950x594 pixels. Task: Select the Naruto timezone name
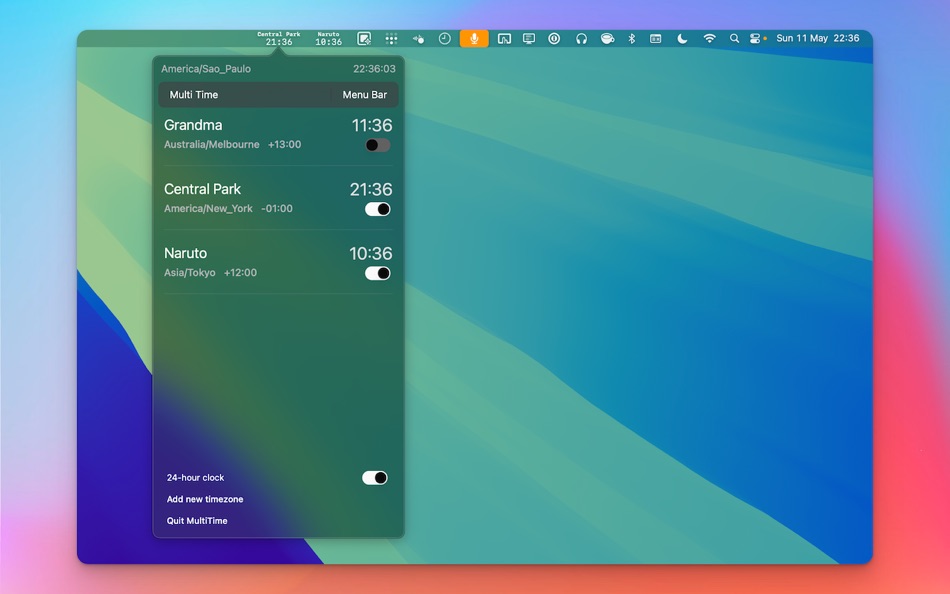[185, 253]
